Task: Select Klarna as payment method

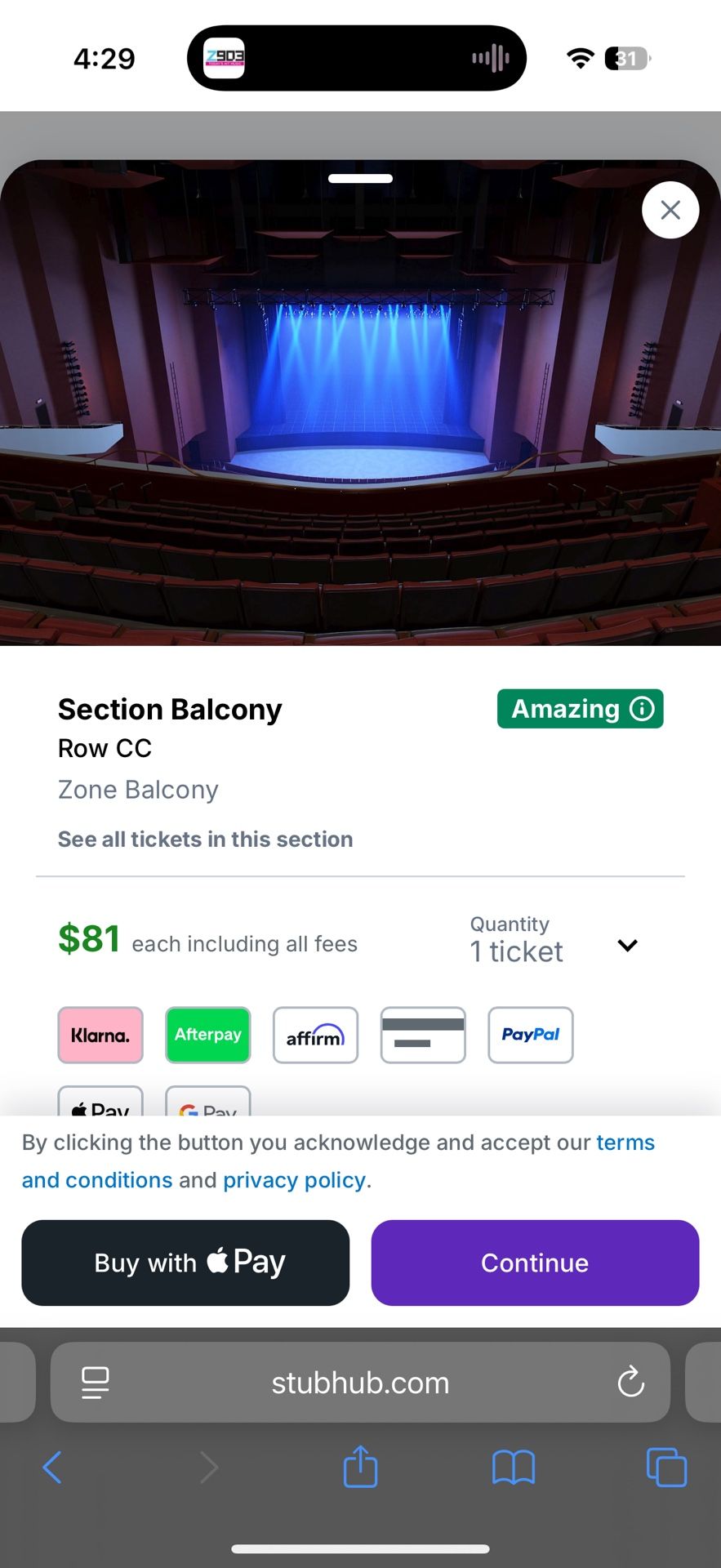Action: click(x=100, y=1035)
